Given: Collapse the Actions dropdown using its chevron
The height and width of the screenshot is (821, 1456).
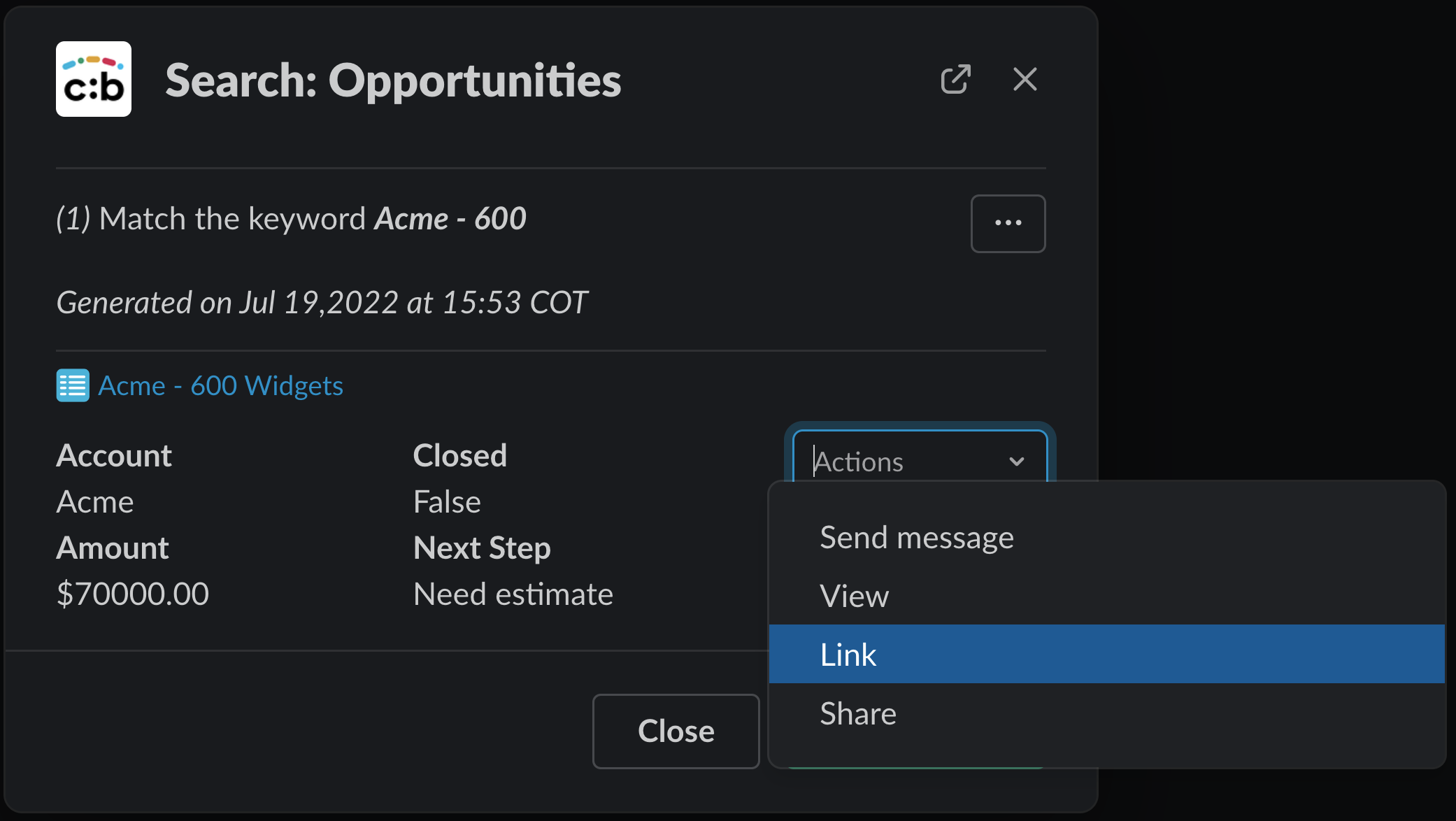Looking at the screenshot, I should pyautogui.click(x=1017, y=462).
